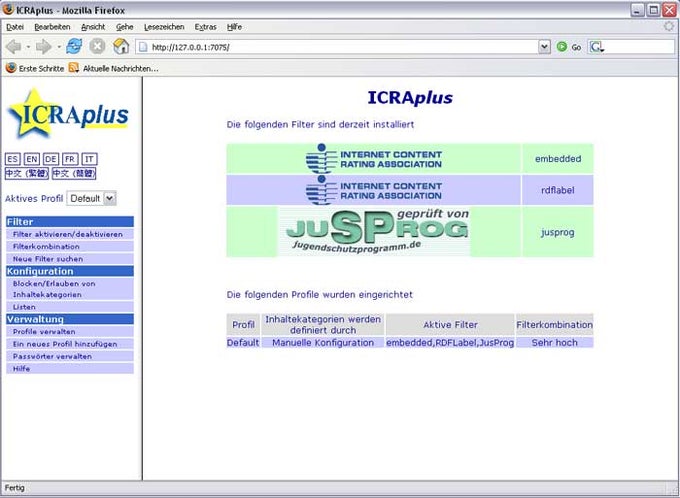The width and height of the screenshot is (680, 498).
Task: Open the Home page icon
Action: 121,46
